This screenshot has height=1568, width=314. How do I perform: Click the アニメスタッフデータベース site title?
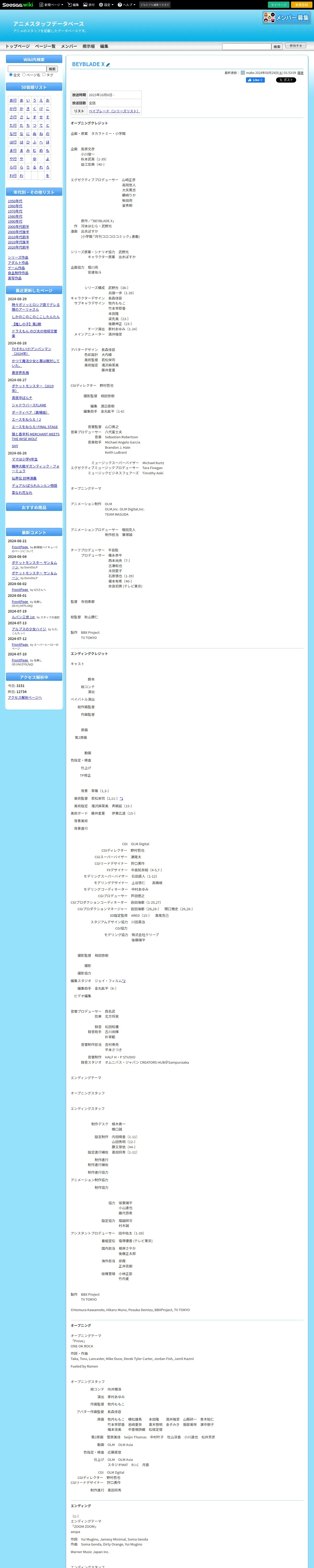(x=49, y=24)
